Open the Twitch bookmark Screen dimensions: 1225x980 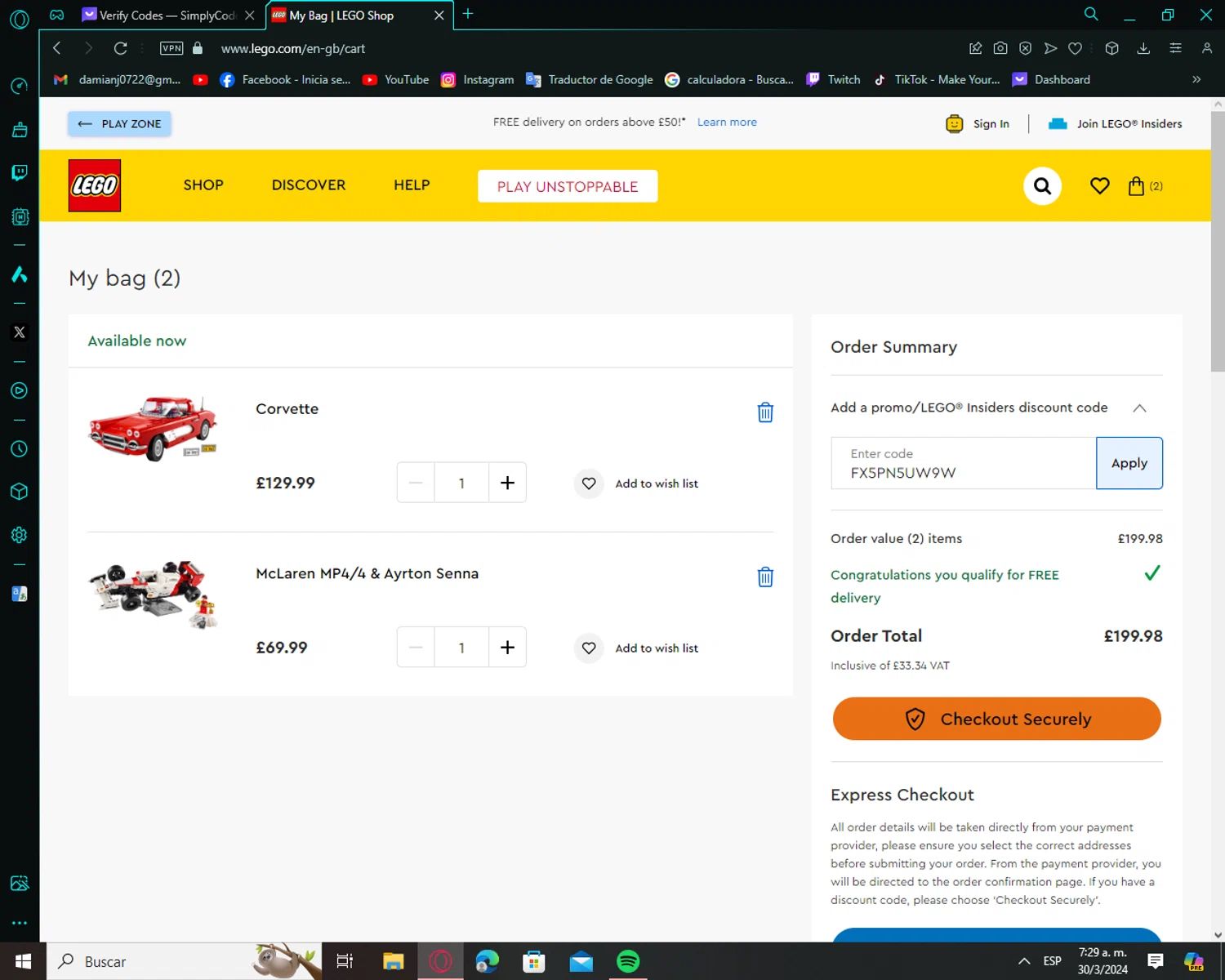tap(834, 79)
